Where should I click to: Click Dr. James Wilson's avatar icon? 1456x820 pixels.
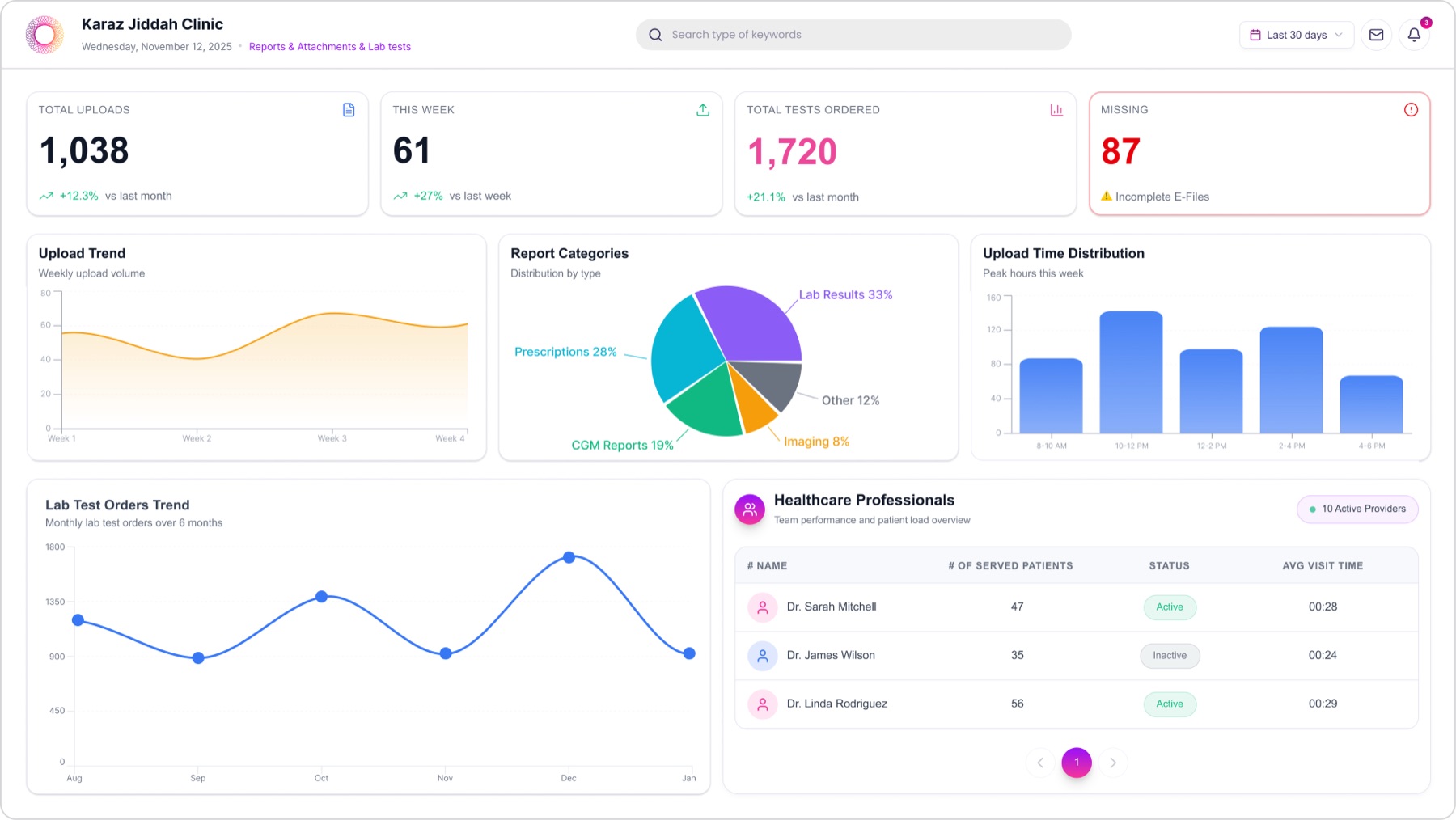coord(763,656)
